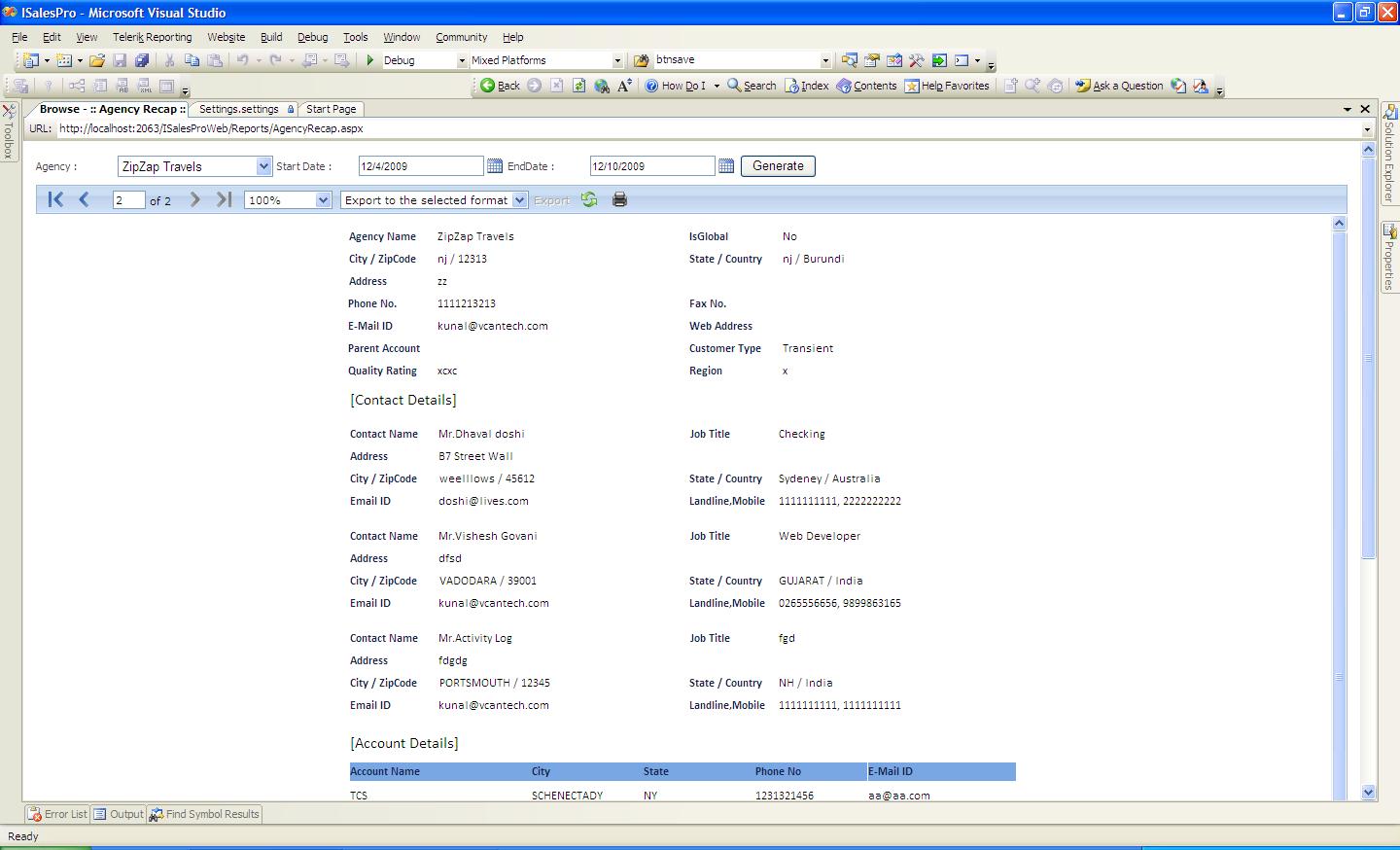Expand the New Project button dropdown arrow
Viewport: 1400px width, 850px height.
[47, 60]
